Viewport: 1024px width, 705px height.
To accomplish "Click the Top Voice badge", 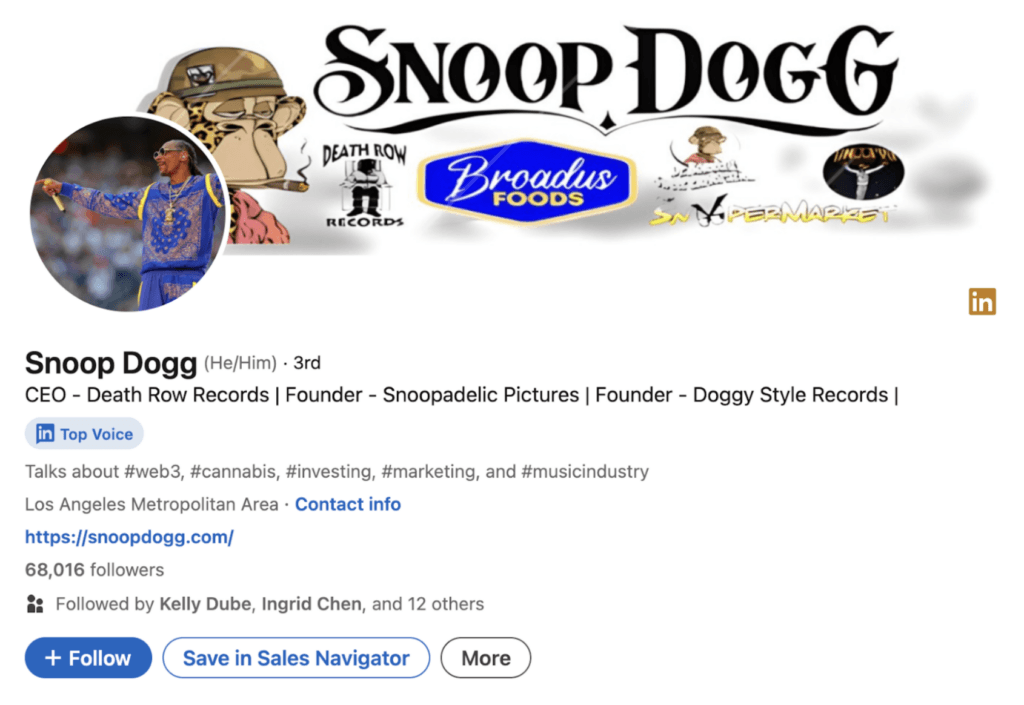I will click(x=84, y=433).
